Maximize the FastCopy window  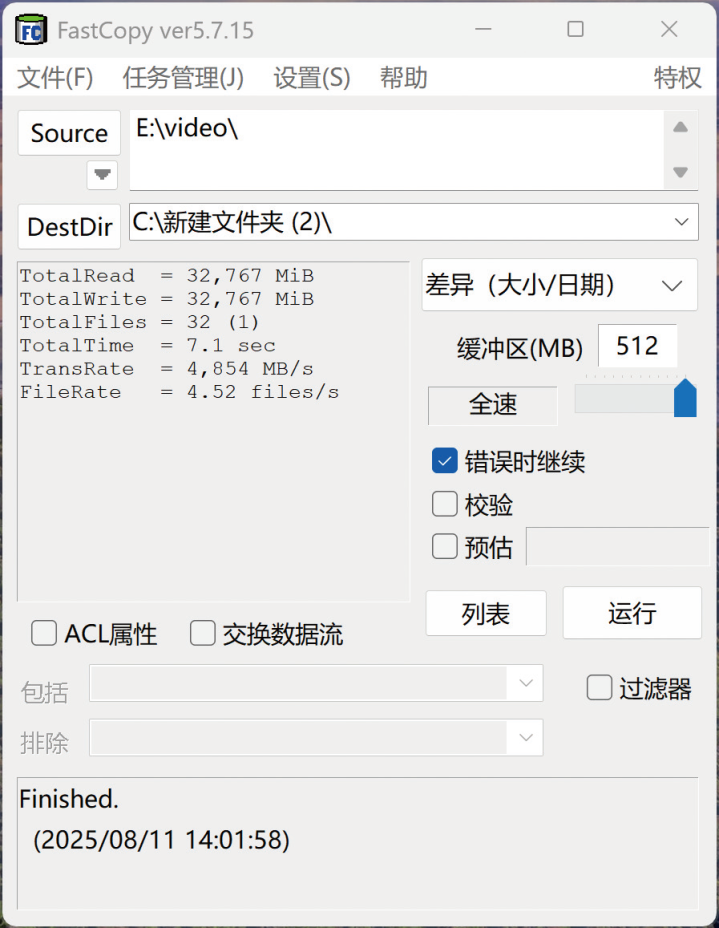[575, 29]
